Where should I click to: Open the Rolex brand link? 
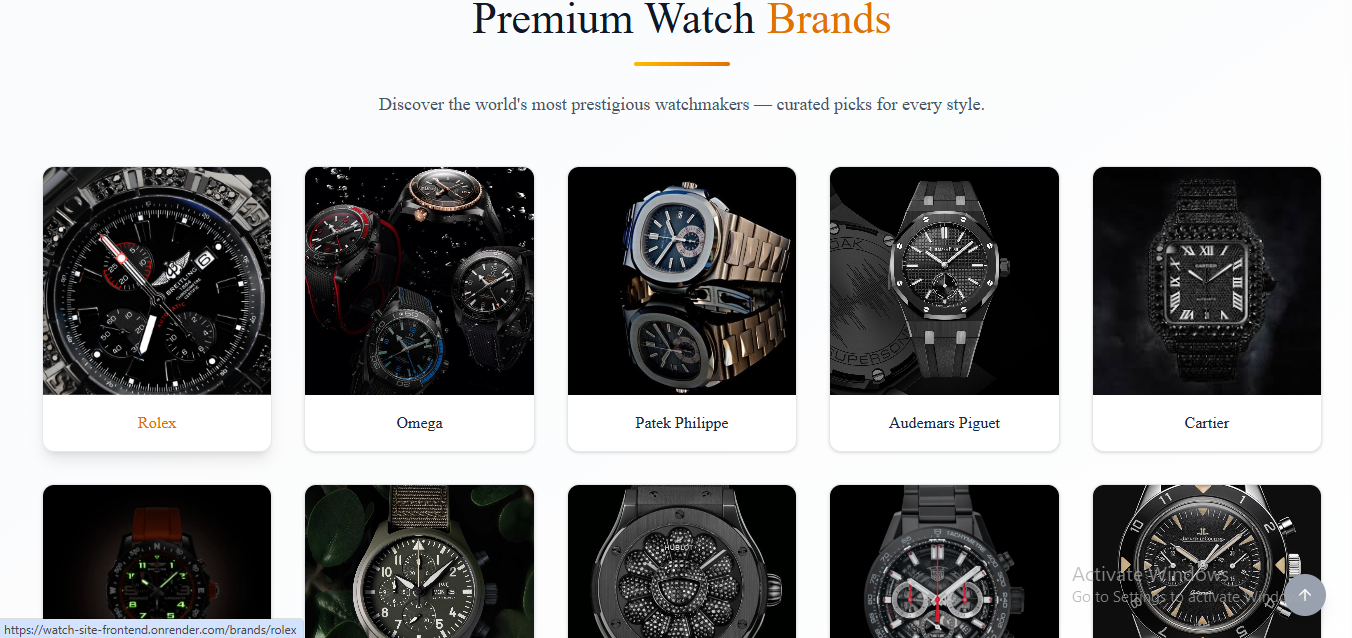(x=157, y=423)
